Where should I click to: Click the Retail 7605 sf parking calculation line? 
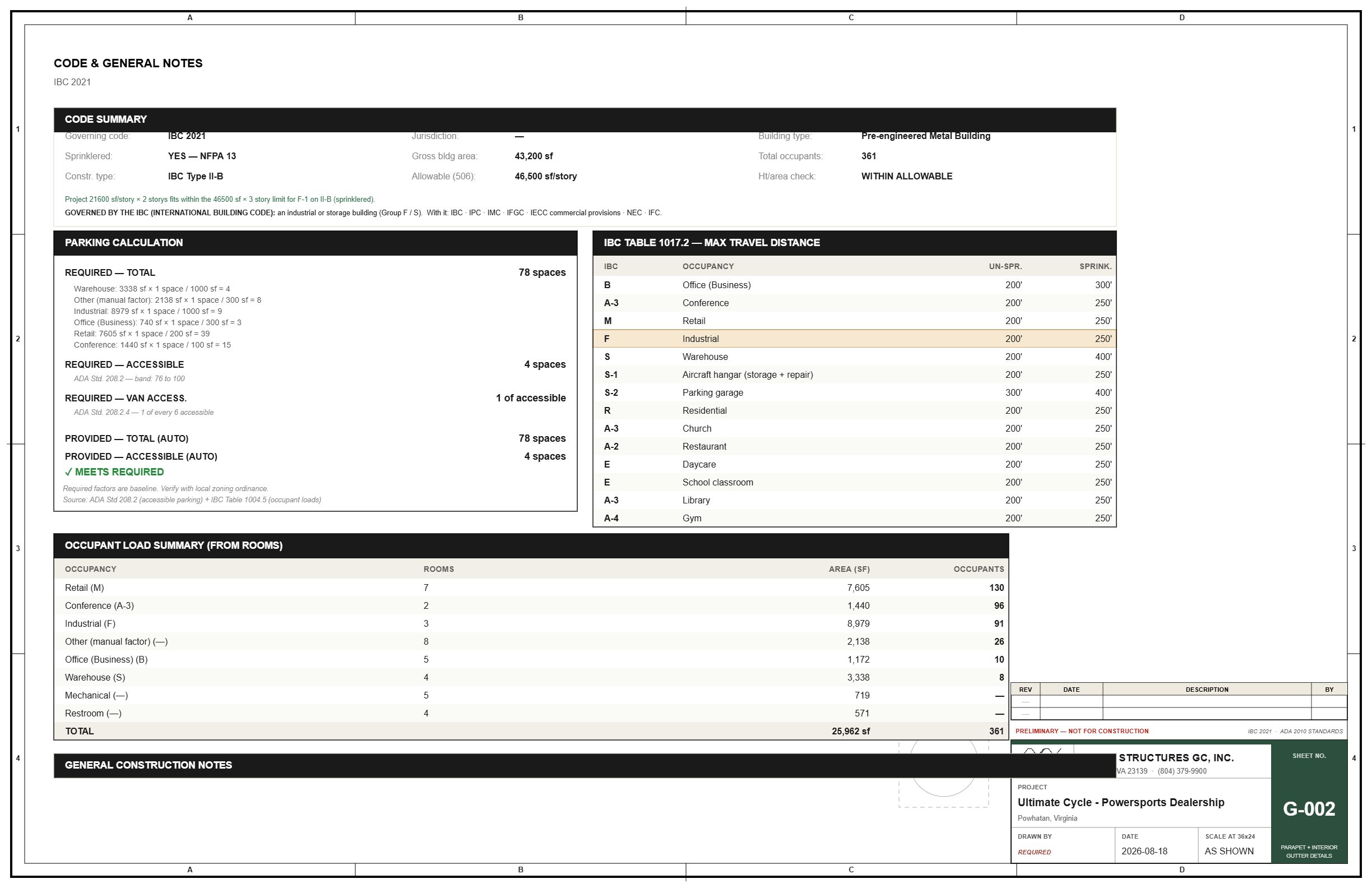142,334
